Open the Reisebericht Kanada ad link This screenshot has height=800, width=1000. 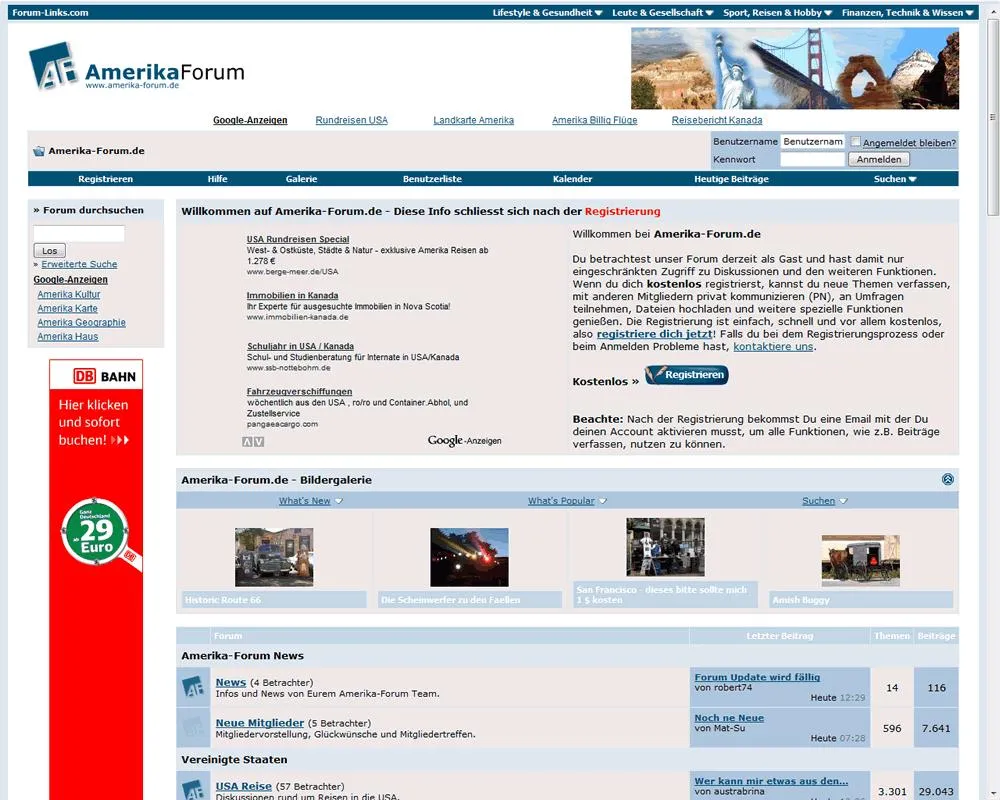[x=717, y=120]
